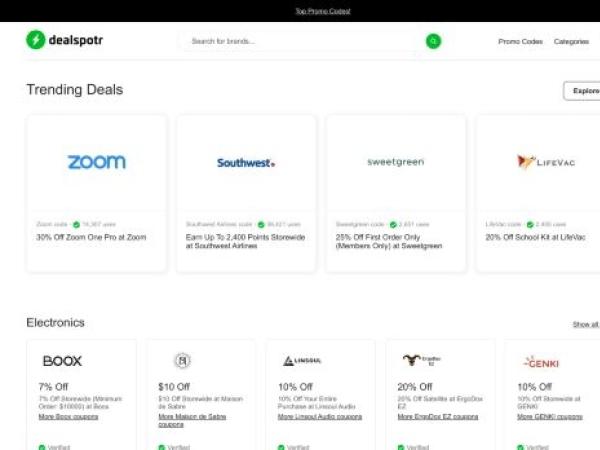Image resolution: width=600 pixels, height=450 pixels.
Task: Click the verified checkmark beside Southwest Airlines code
Action: (x=261, y=225)
